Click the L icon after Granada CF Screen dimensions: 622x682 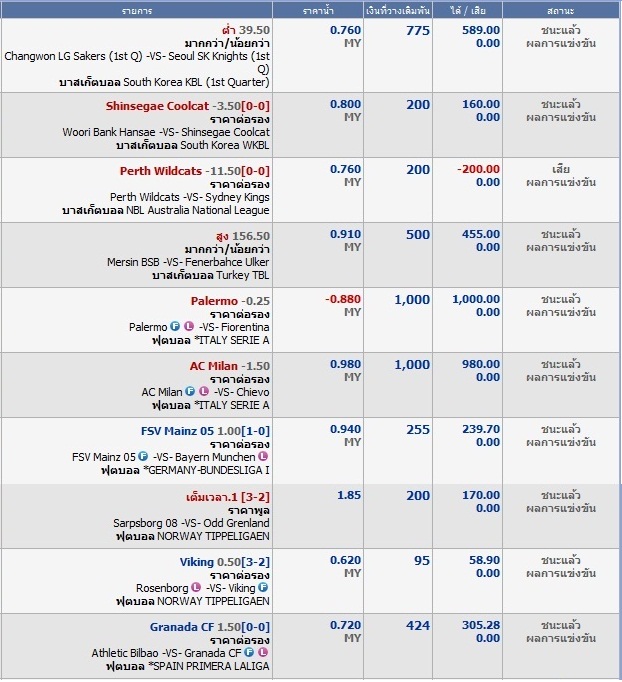[x=264, y=653]
